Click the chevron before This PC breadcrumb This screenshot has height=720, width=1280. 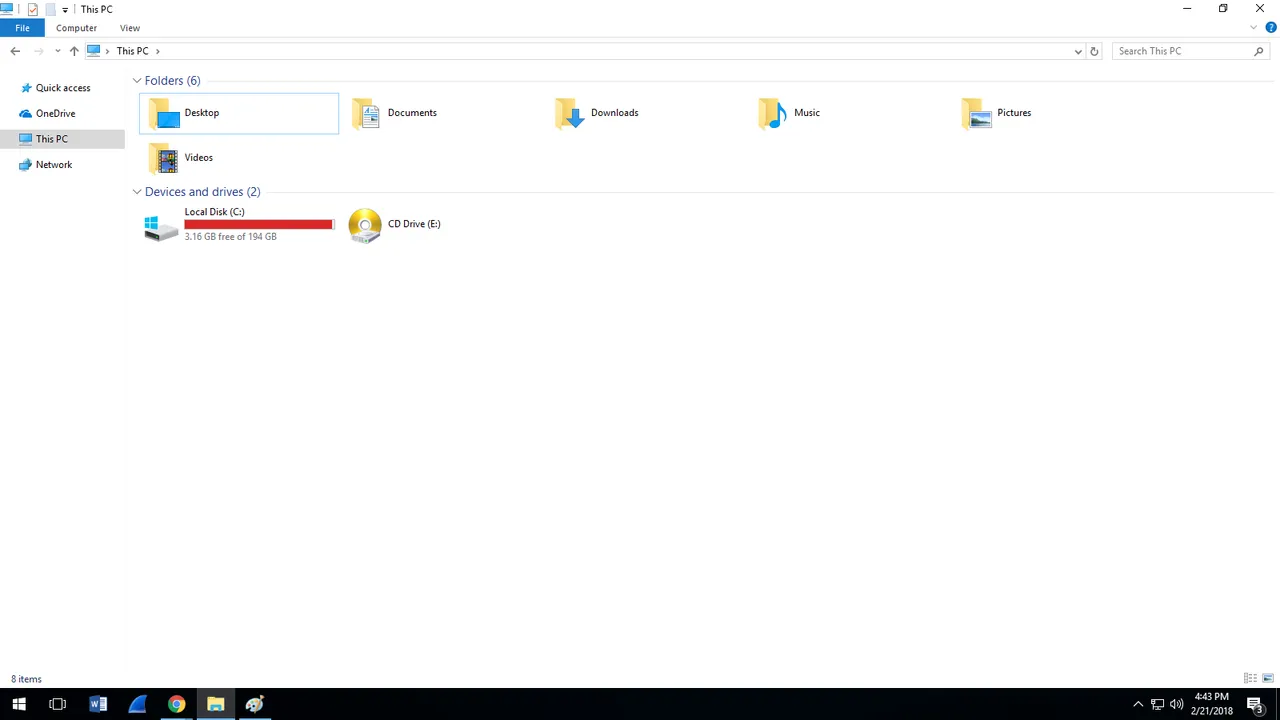pyautogui.click(x=108, y=51)
